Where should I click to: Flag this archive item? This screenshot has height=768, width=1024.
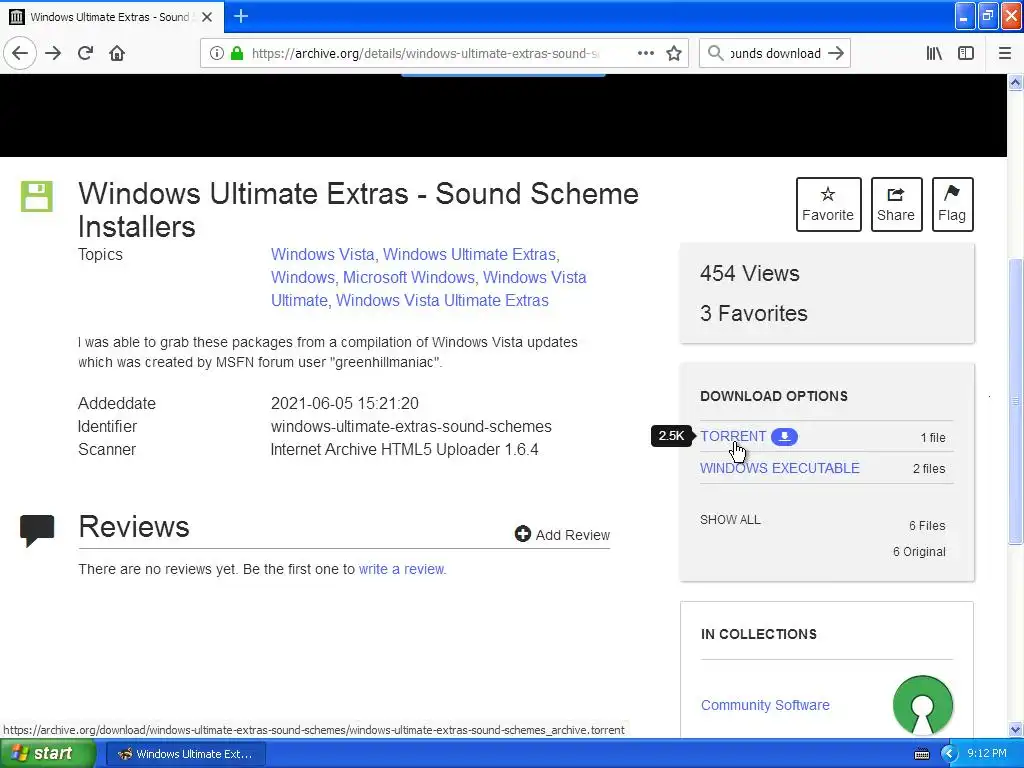[952, 204]
